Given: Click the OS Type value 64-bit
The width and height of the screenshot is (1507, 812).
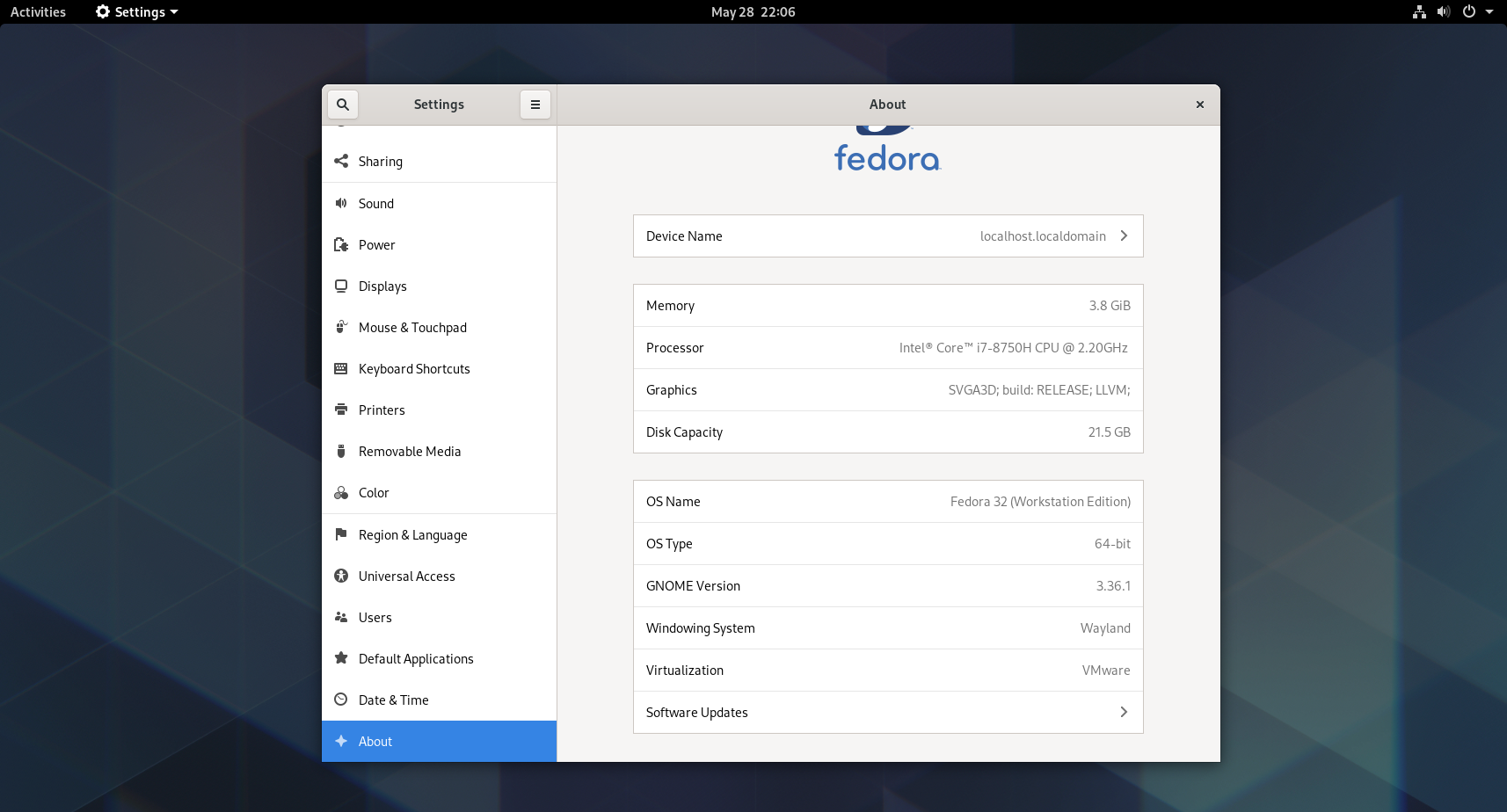Looking at the screenshot, I should pyautogui.click(x=1112, y=544).
